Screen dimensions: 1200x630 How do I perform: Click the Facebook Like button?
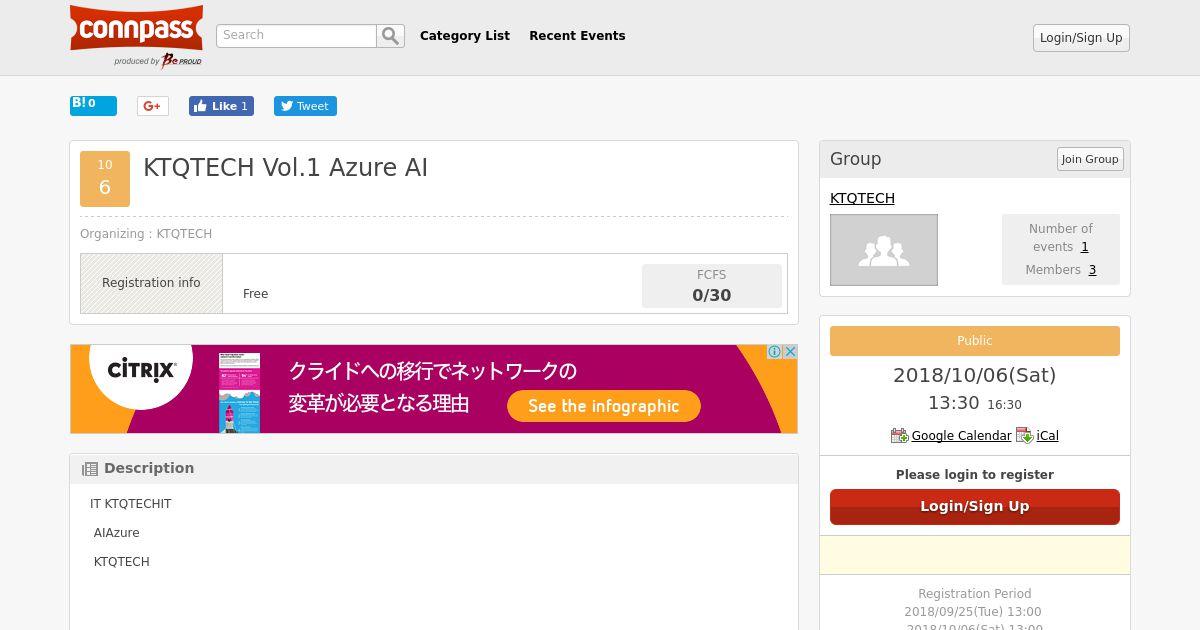[x=221, y=106]
